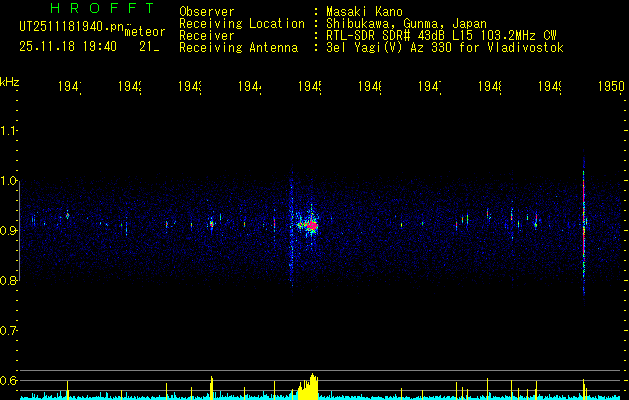Click the kHz axis unit label
This screenshot has height=400, width=629.
point(10,82)
